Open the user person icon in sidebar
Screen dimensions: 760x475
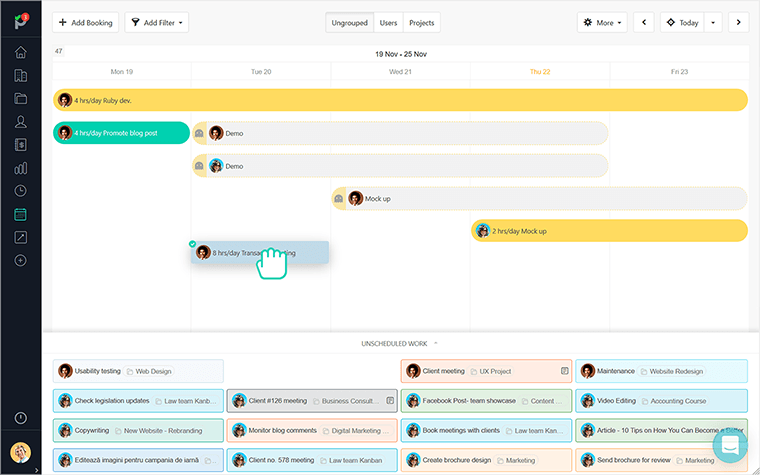coord(20,122)
